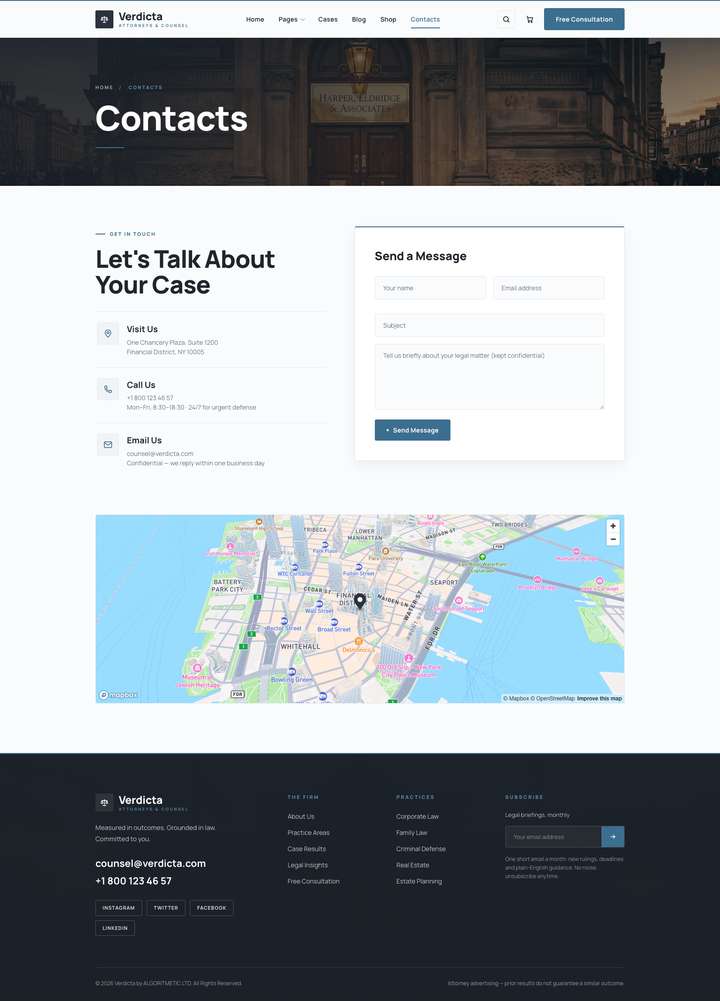
Task: Open the About Us footer link
Action: click(301, 817)
